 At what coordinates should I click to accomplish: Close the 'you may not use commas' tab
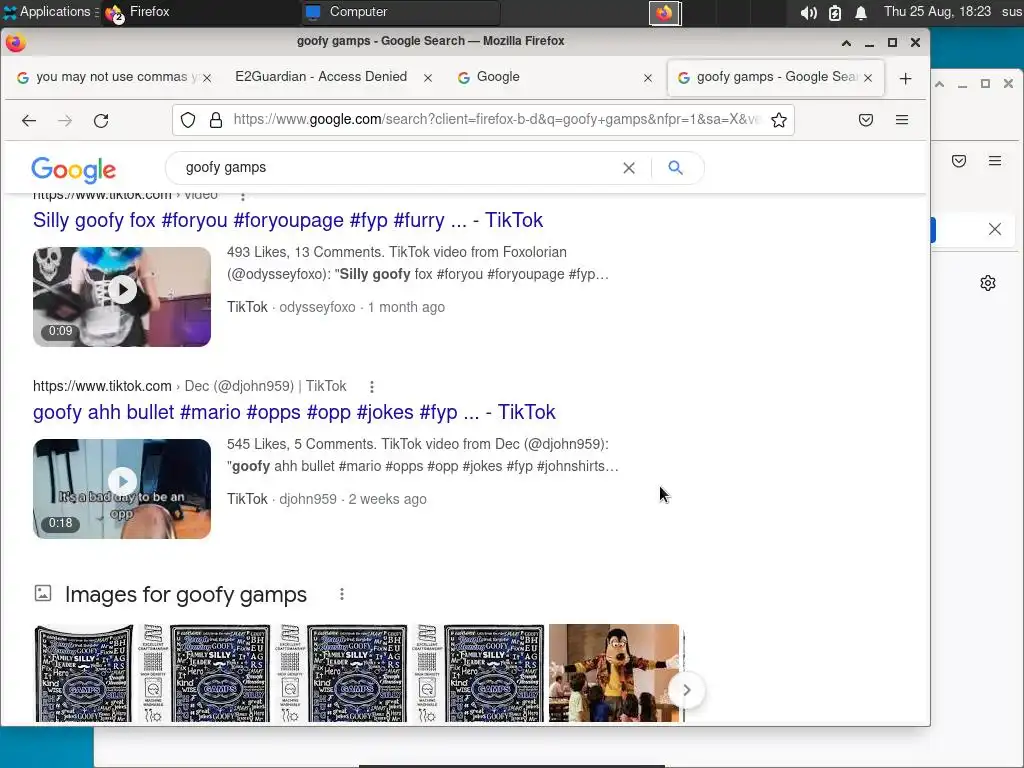(x=206, y=78)
